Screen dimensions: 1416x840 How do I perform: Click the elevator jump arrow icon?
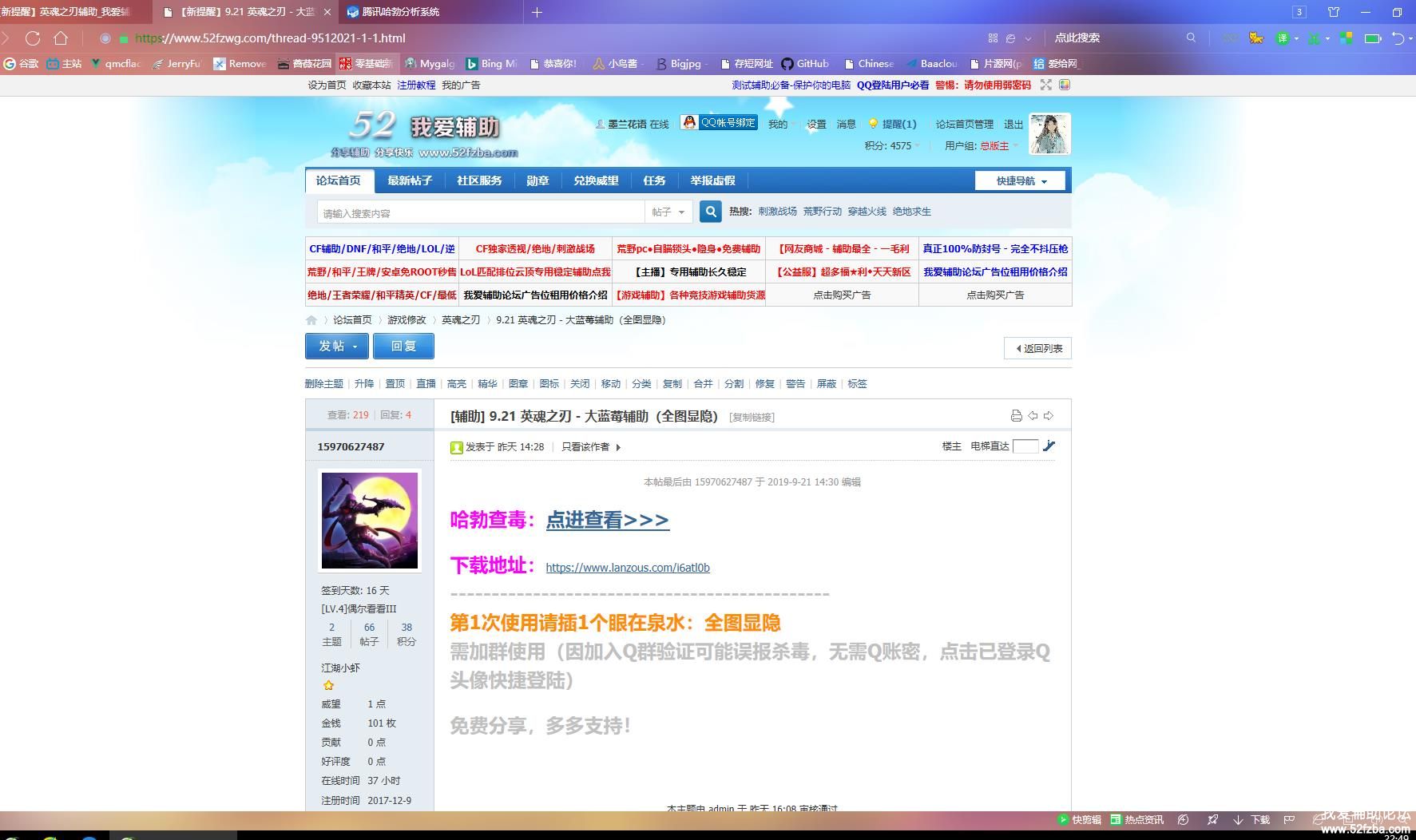(x=1049, y=446)
